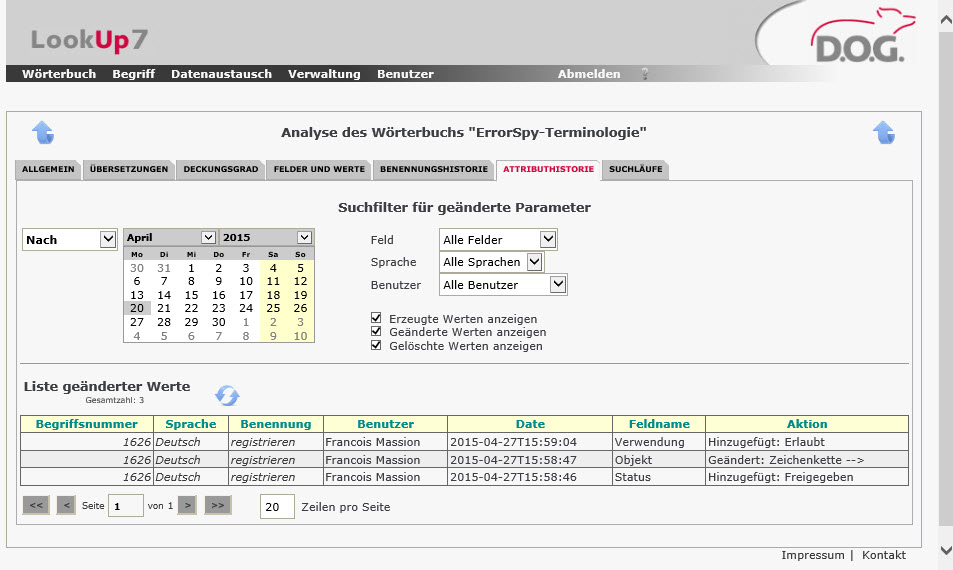Switch to the Benennungshistorie tab
Screen dimensions: 953x570
(434, 170)
